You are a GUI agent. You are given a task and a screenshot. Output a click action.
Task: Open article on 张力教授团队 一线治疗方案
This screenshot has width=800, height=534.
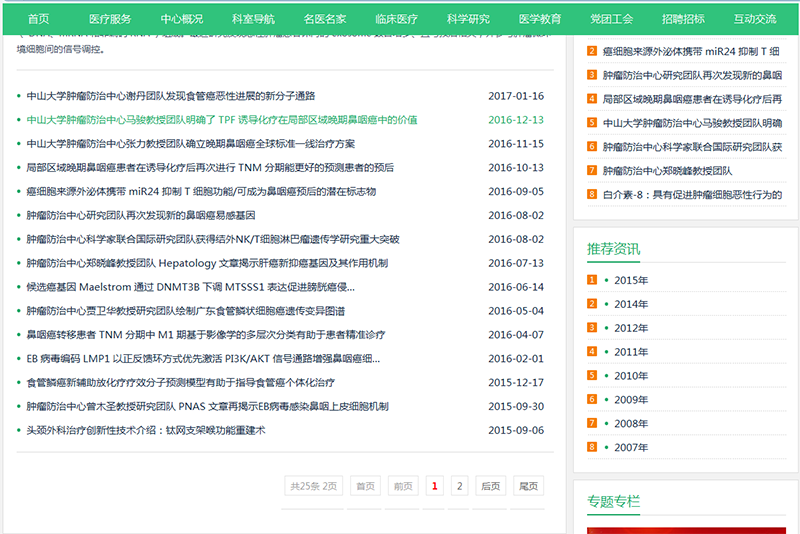(x=191, y=144)
